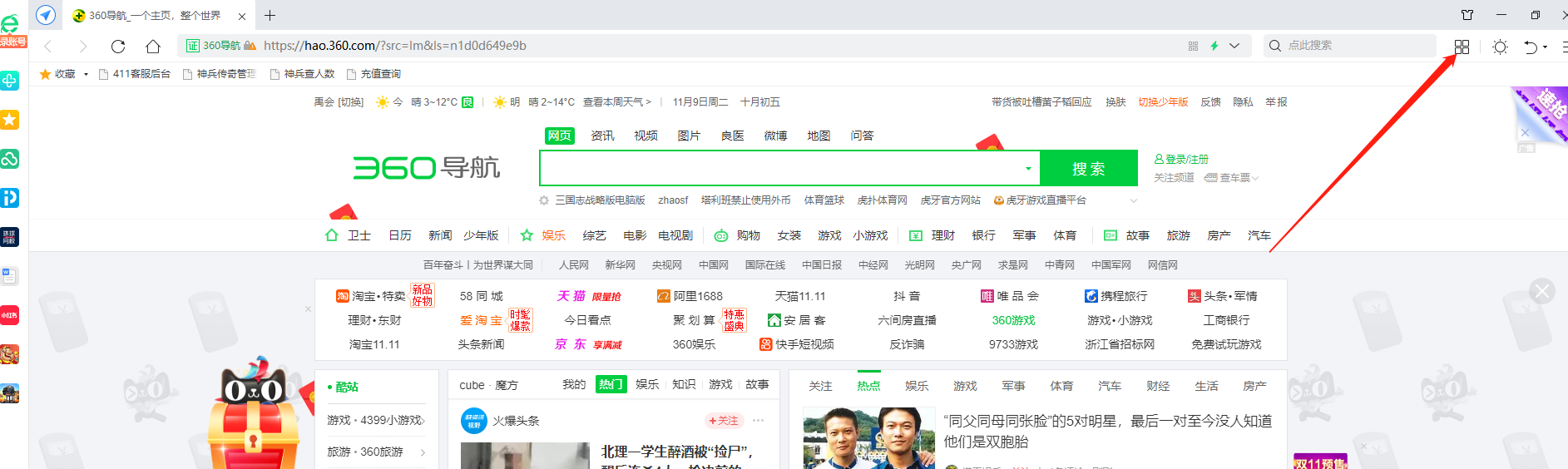
Task: Go to the browser home page icon
Action: (x=153, y=46)
